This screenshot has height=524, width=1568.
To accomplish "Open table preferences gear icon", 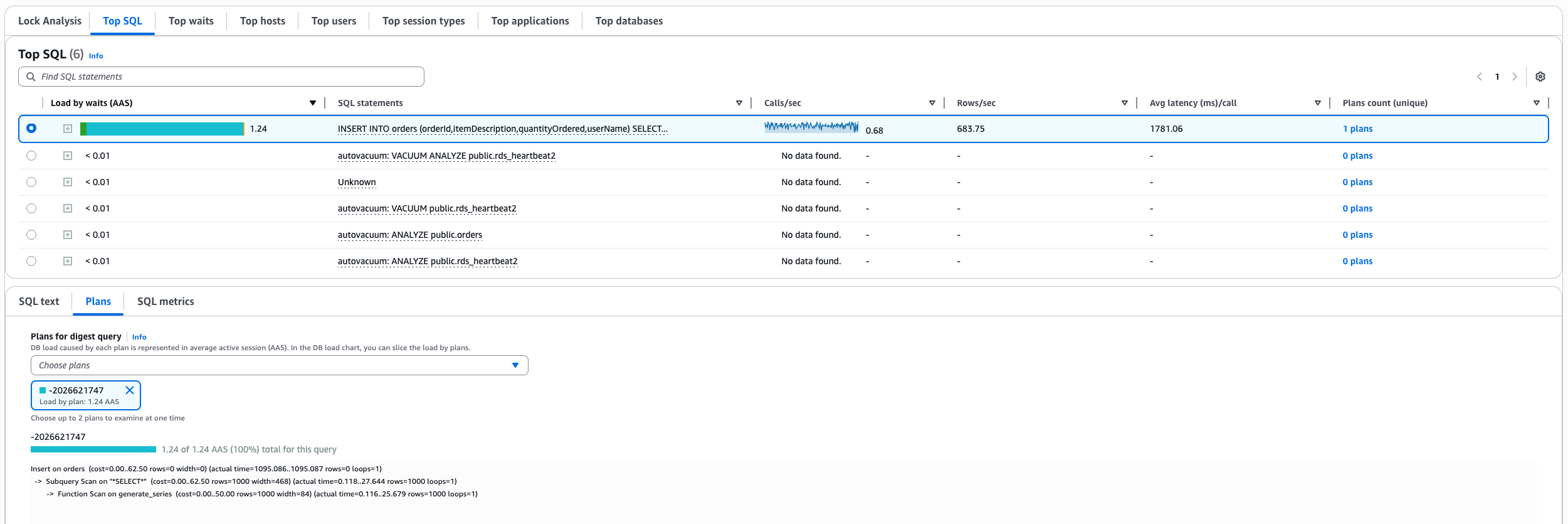I will point(1540,77).
